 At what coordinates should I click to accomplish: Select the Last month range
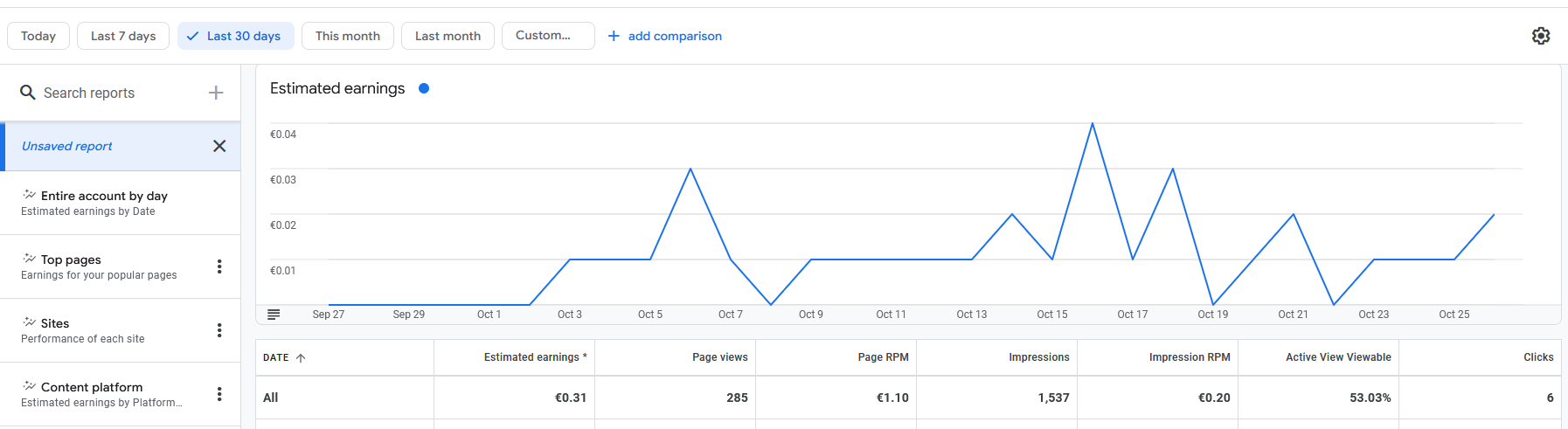[448, 36]
